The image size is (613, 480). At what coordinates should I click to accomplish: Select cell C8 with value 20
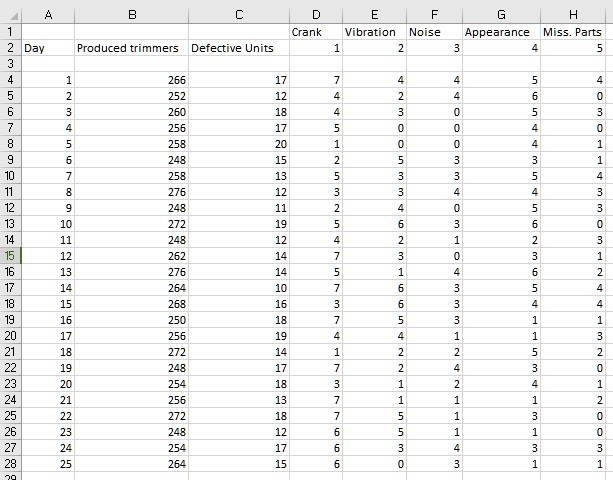tap(239, 144)
